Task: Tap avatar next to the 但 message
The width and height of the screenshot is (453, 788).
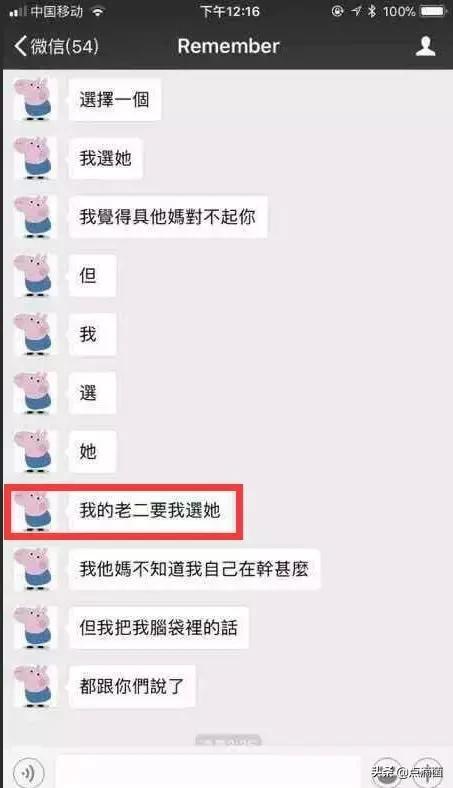Action: click(x=34, y=275)
